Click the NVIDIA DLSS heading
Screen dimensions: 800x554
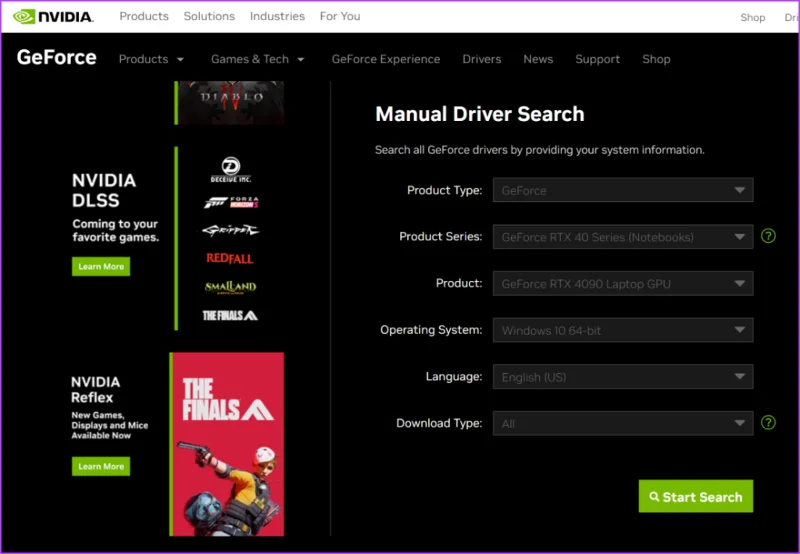[104, 190]
